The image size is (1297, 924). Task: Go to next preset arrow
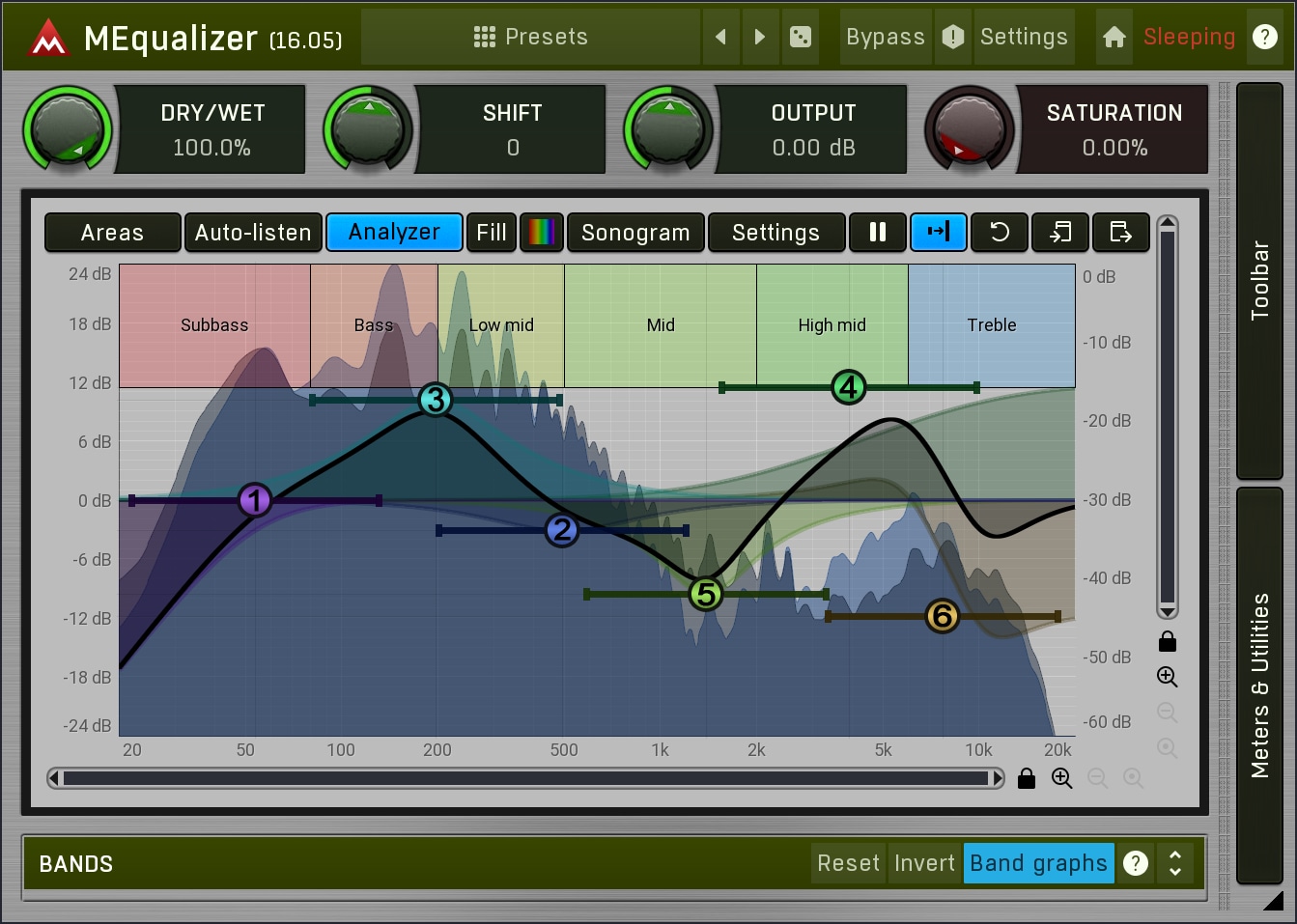point(760,37)
